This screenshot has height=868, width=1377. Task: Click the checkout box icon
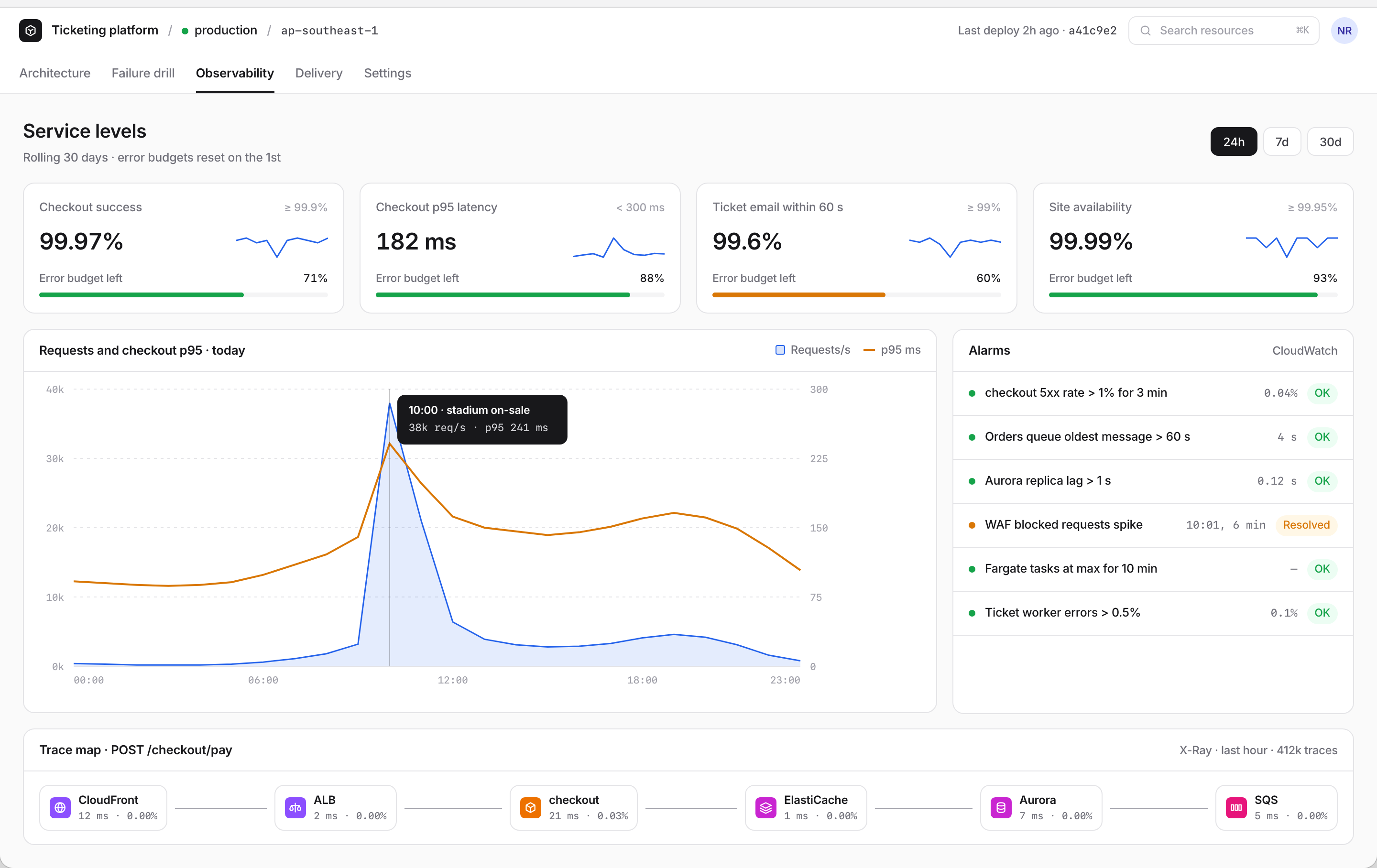click(x=531, y=807)
